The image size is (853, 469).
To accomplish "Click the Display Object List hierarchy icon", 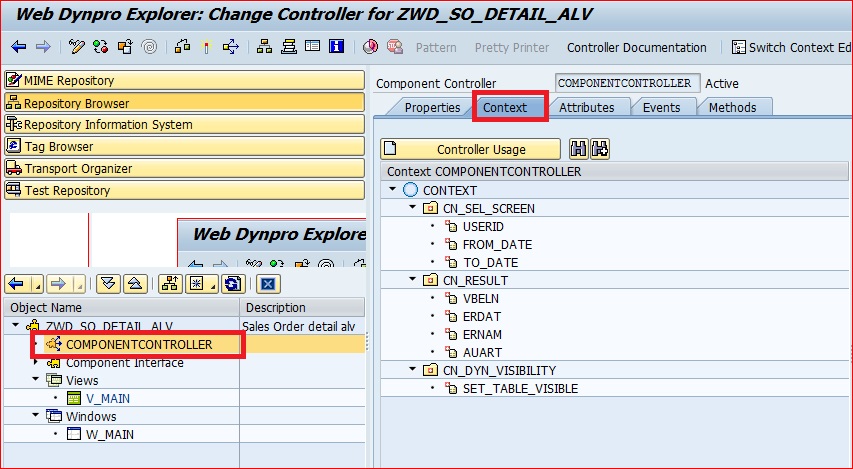I will point(264,47).
